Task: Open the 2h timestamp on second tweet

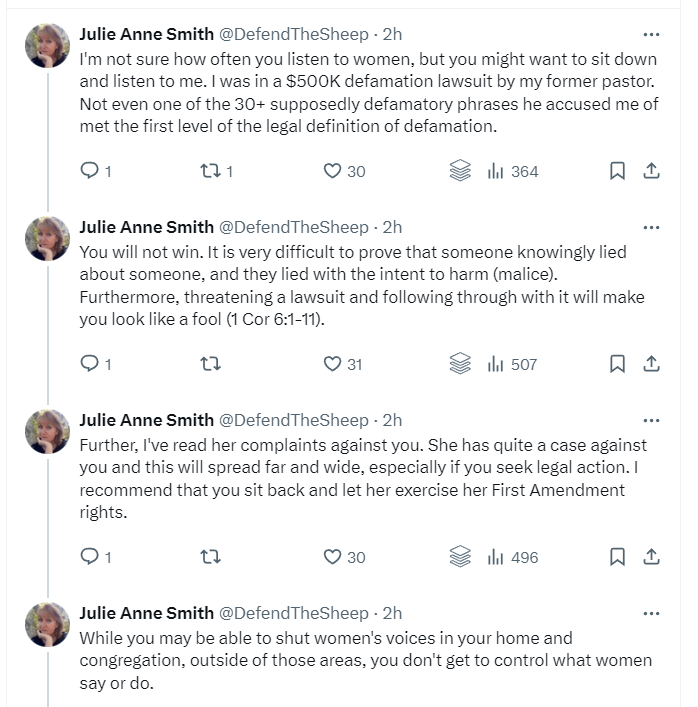Action: [392, 227]
